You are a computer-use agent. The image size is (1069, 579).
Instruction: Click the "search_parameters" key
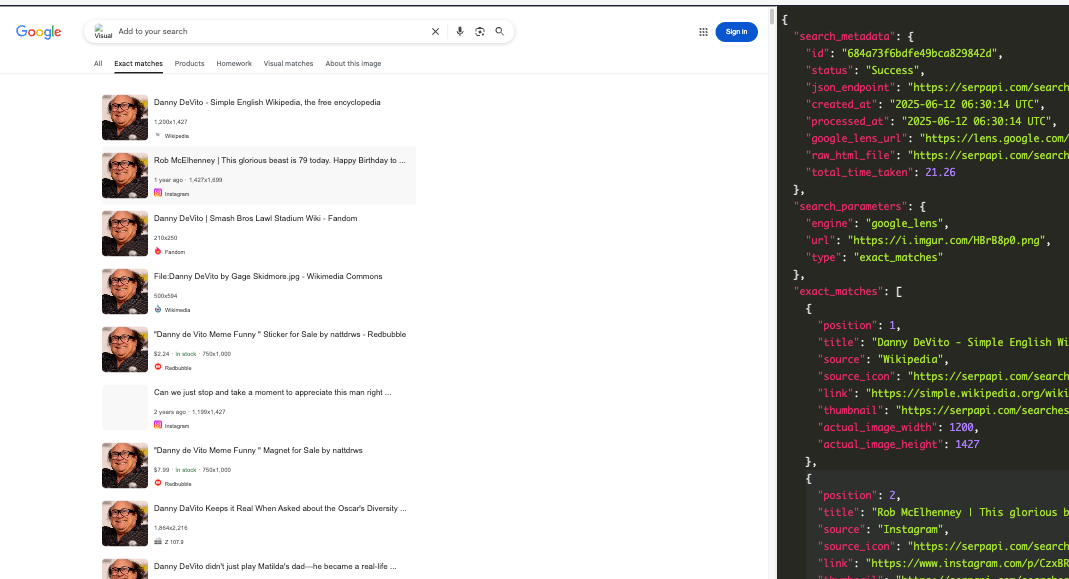(x=850, y=207)
